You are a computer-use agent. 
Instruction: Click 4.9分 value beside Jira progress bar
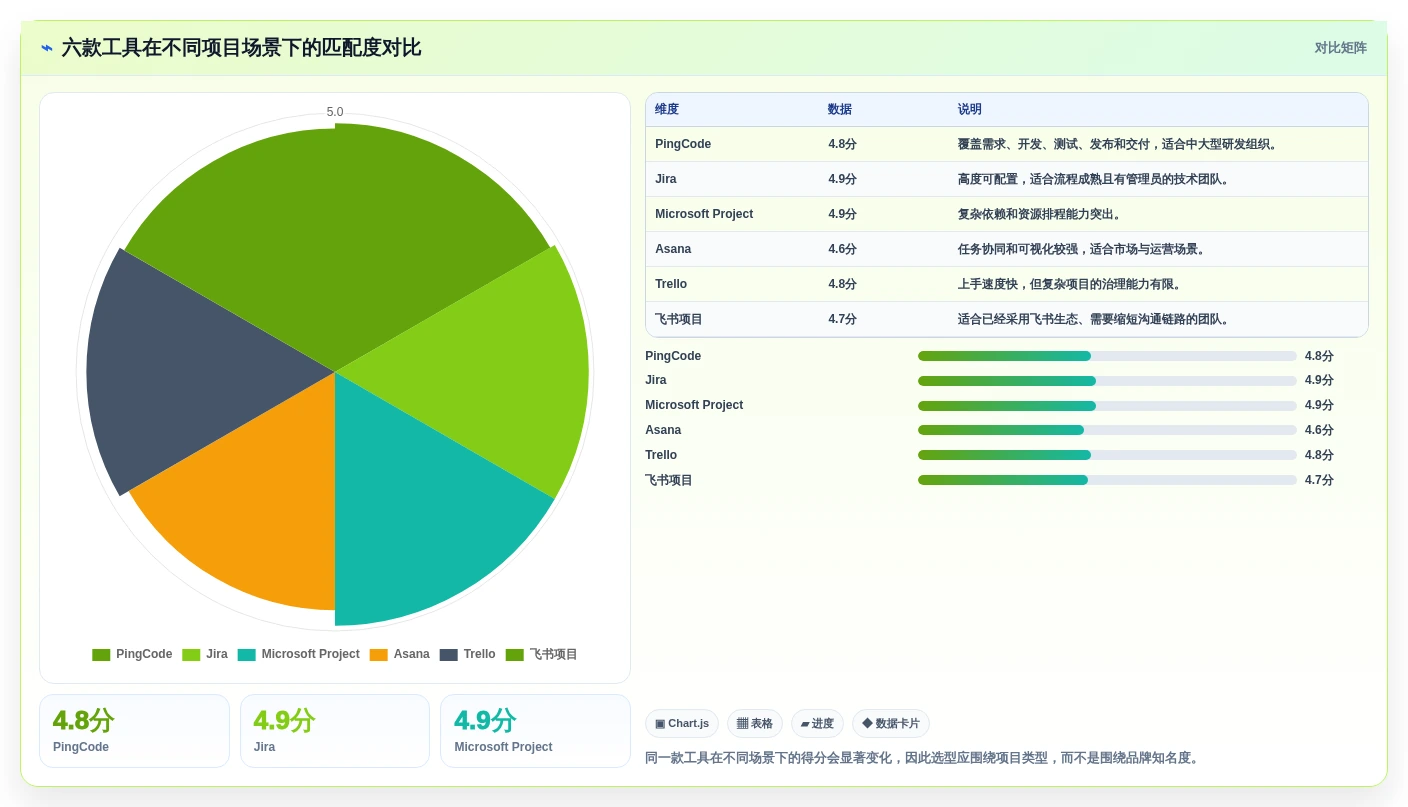[1319, 381]
